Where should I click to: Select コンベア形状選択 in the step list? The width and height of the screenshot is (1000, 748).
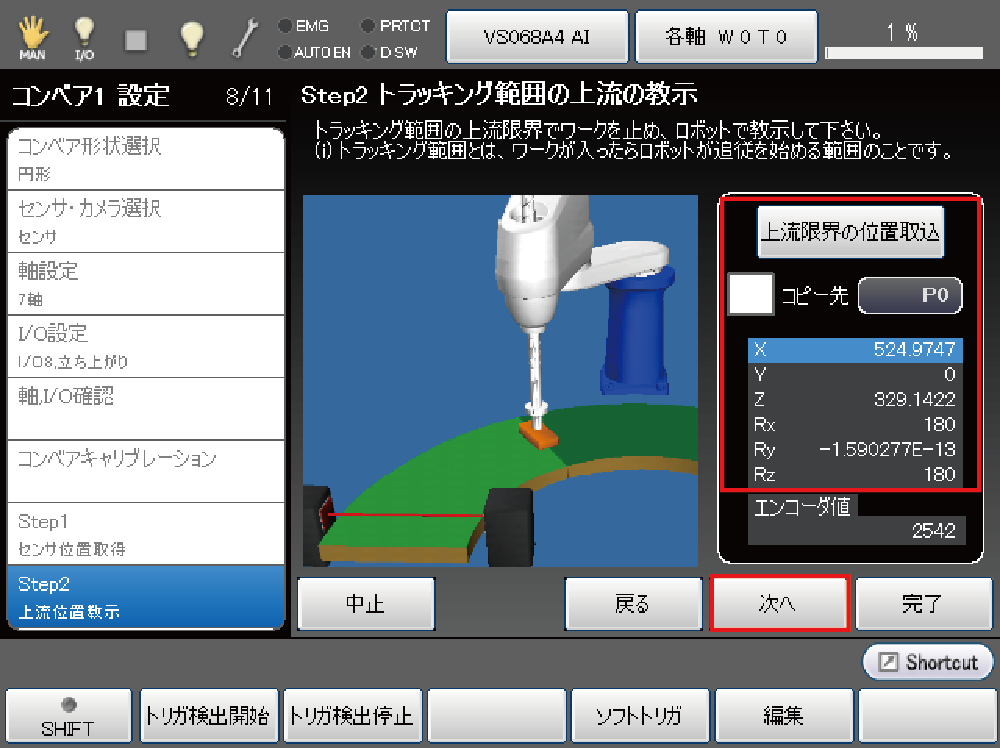point(145,159)
